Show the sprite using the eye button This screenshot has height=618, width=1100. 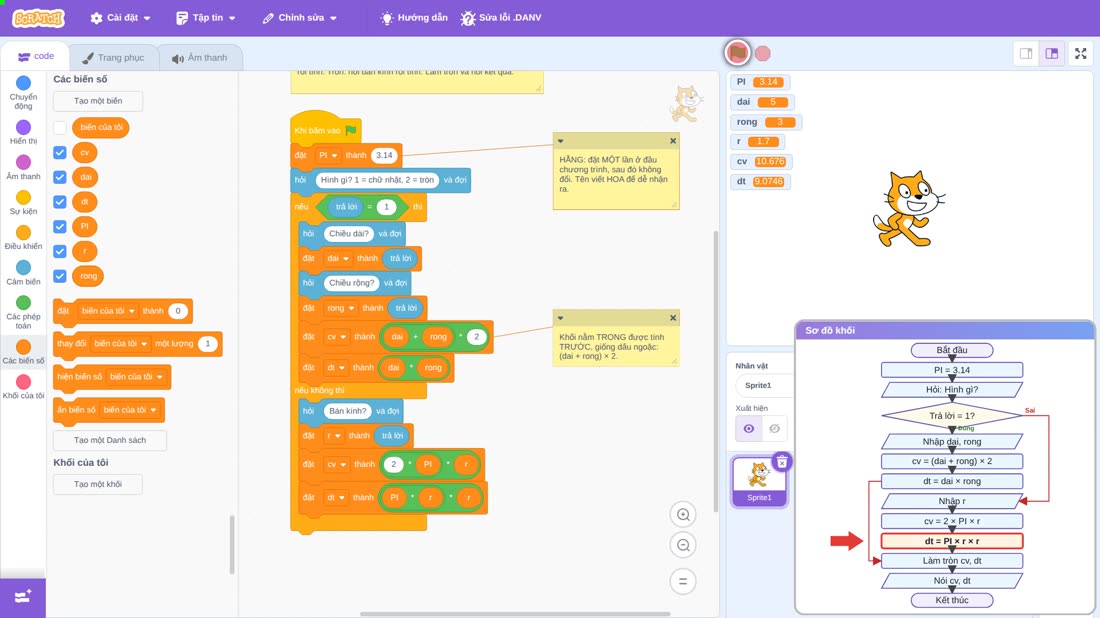pyautogui.click(x=749, y=429)
